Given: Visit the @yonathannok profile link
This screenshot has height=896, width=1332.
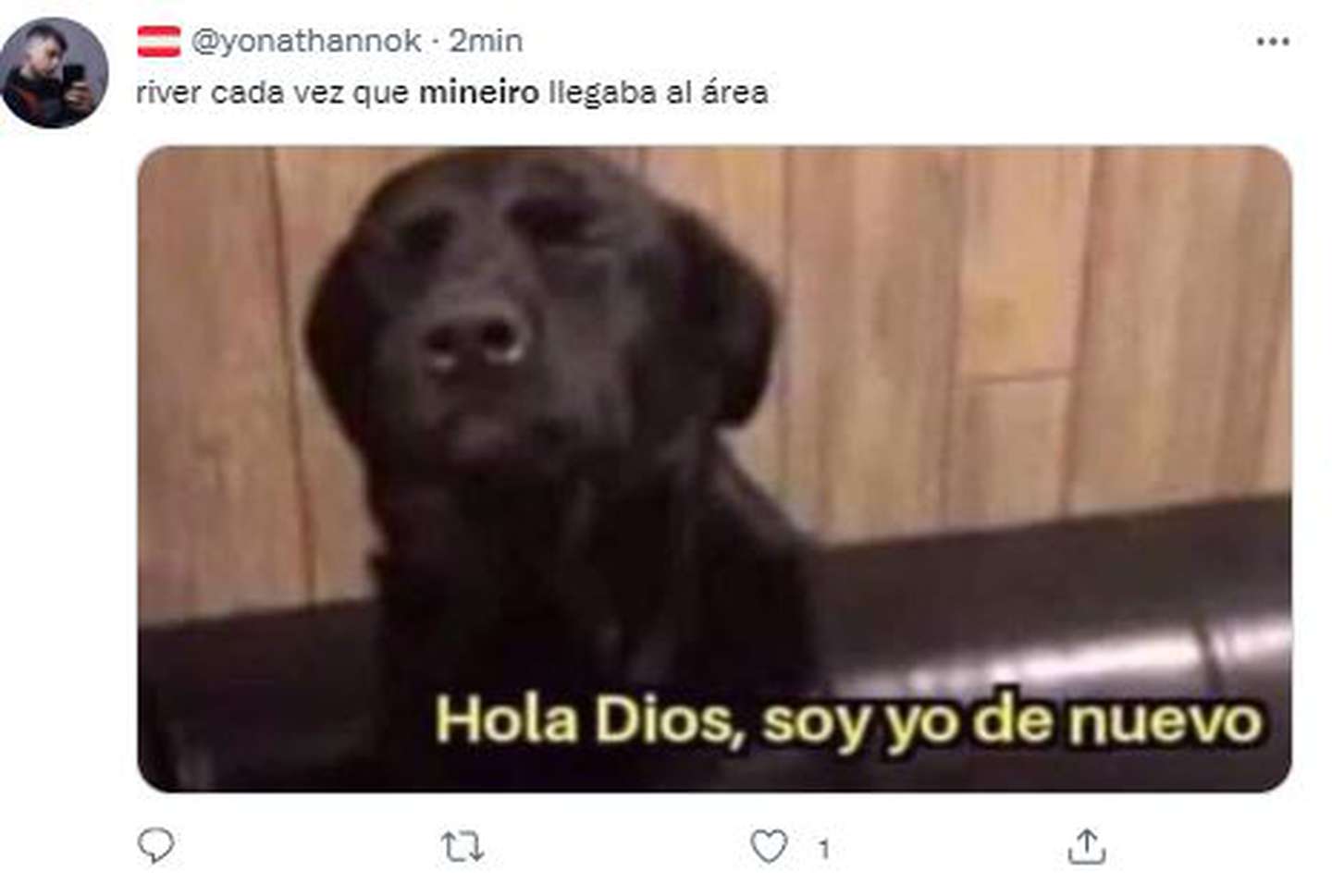Looking at the screenshot, I should pos(306,41).
